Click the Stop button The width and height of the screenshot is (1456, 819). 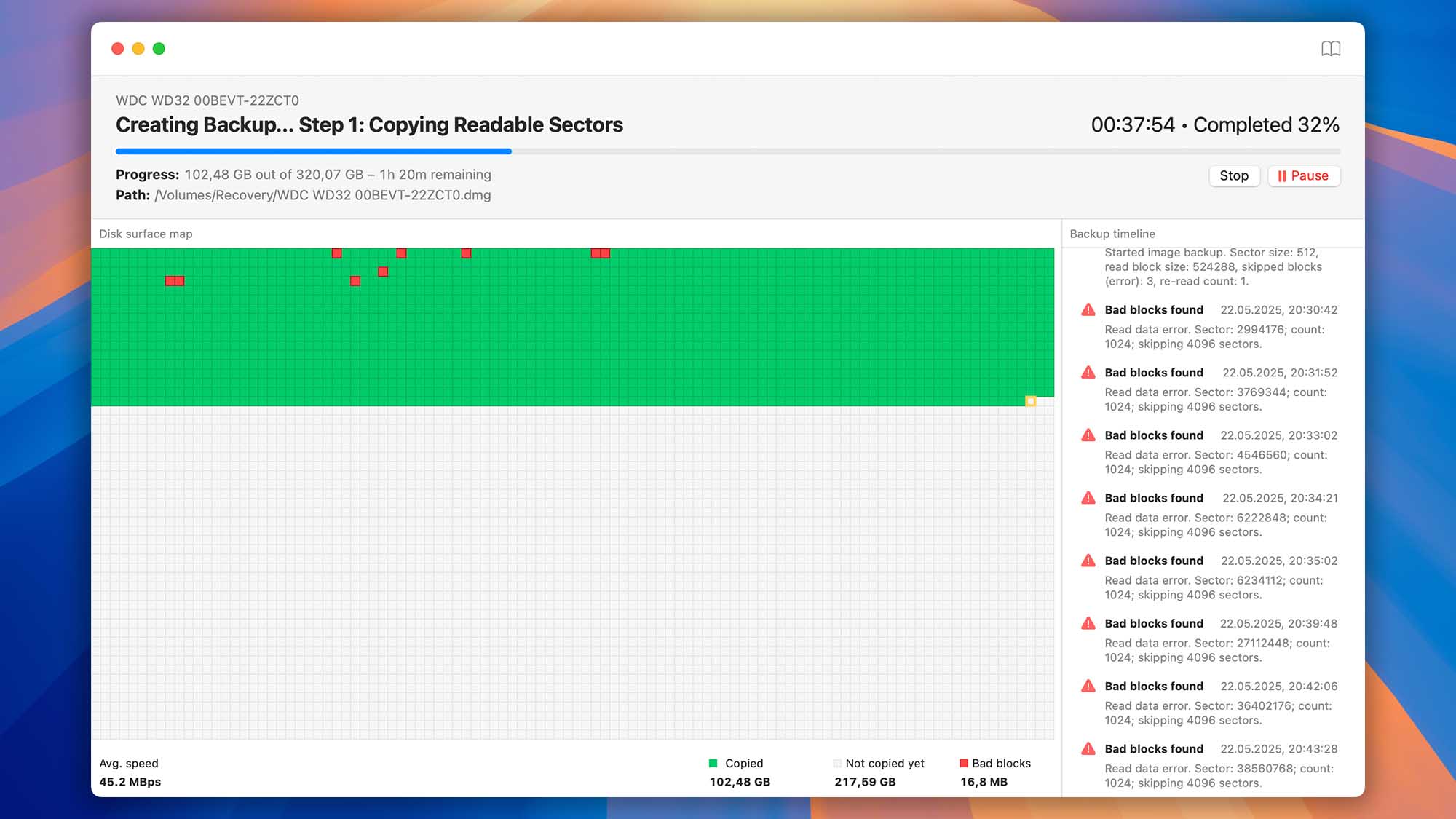(1234, 175)
